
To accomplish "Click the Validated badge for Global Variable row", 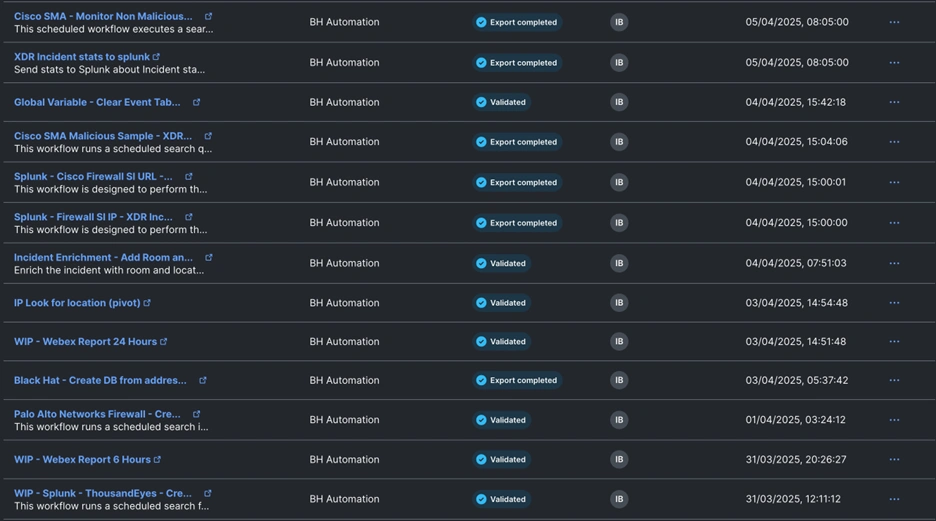I will coord(502,102).
